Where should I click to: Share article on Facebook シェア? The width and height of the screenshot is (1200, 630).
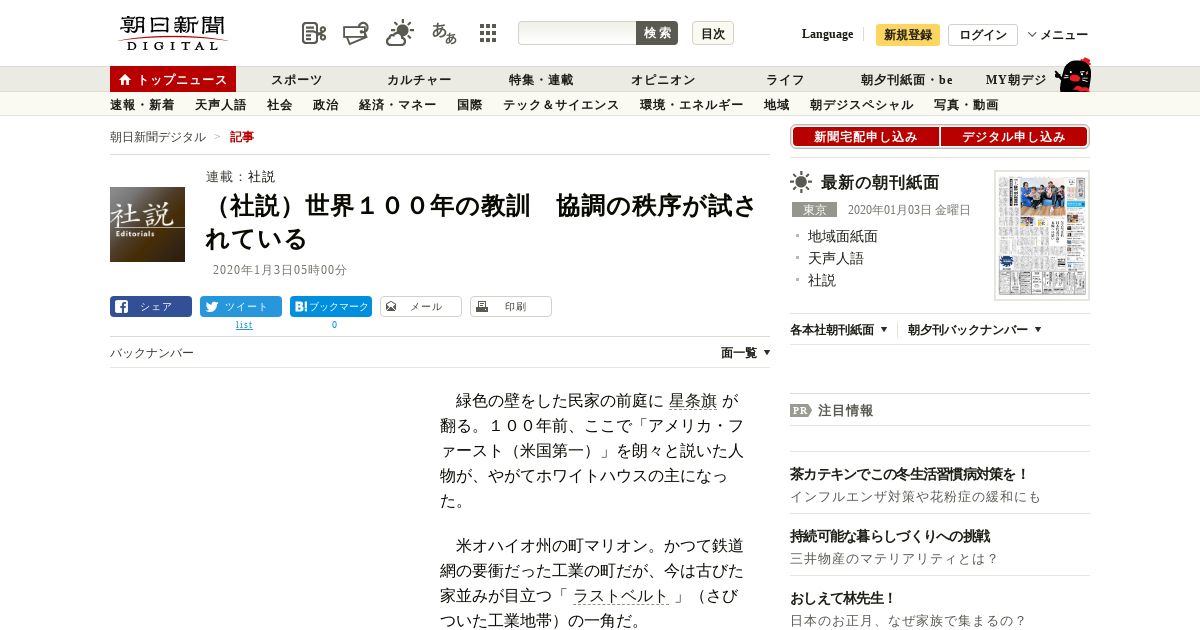pyautogui.click(x=151, y=307)
